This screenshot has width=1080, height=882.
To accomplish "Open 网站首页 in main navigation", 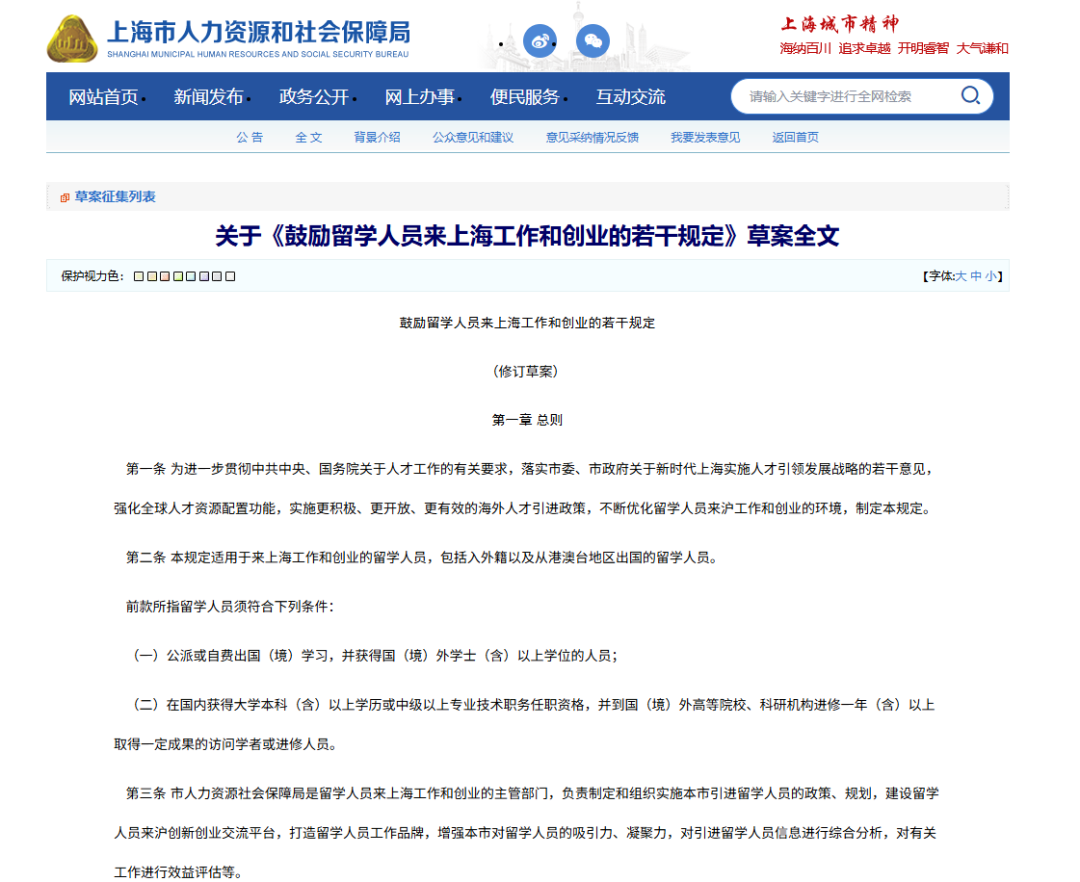I will (x=103, y=97).
